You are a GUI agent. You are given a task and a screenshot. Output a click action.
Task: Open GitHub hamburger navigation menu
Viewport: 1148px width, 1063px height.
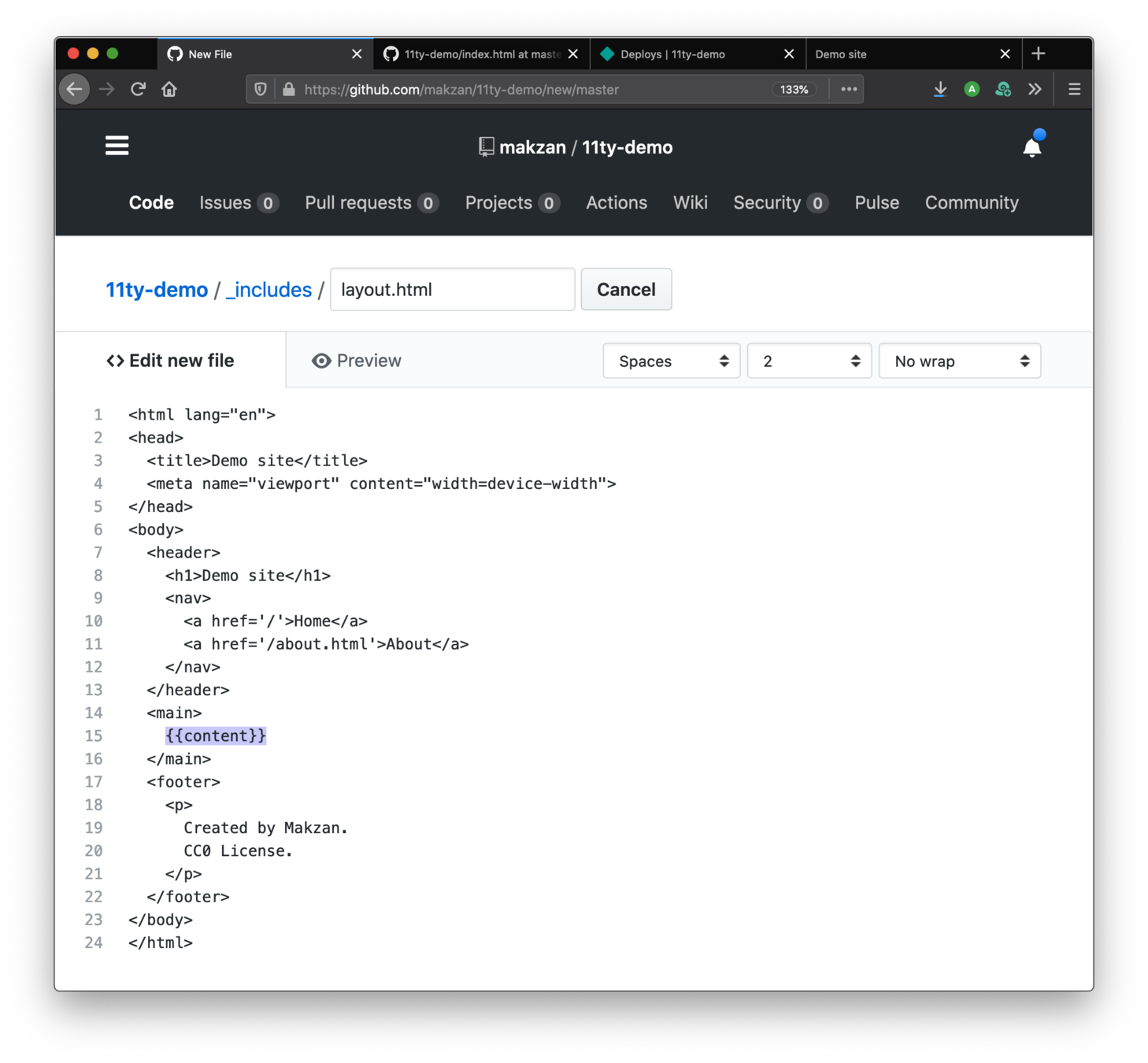(117, 146)
